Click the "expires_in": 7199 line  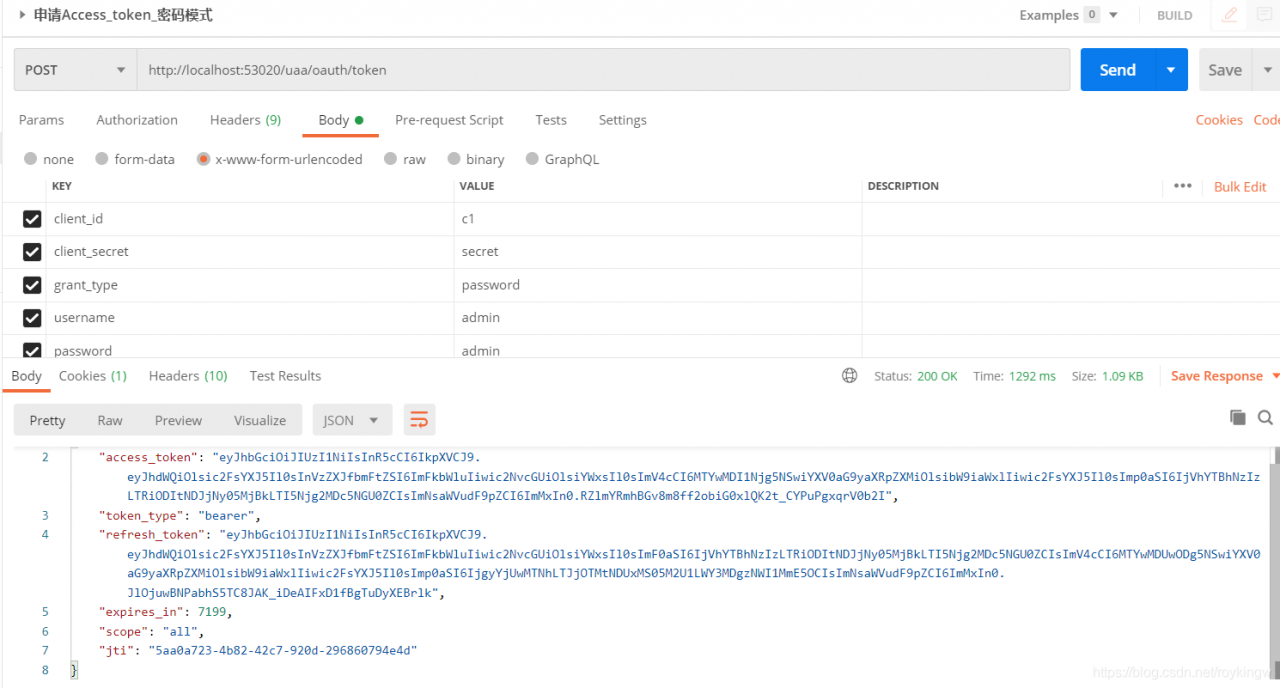tap(165, 612)
